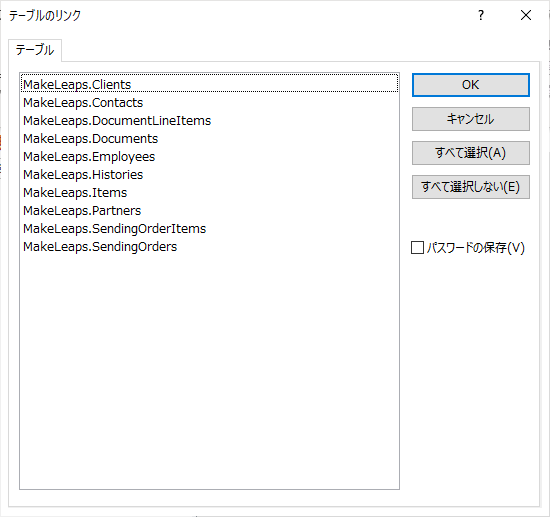Choose MakeLeaps.Histories table
Image resolution: width=550 pixels, height=517 pixels.
(209, 175)
